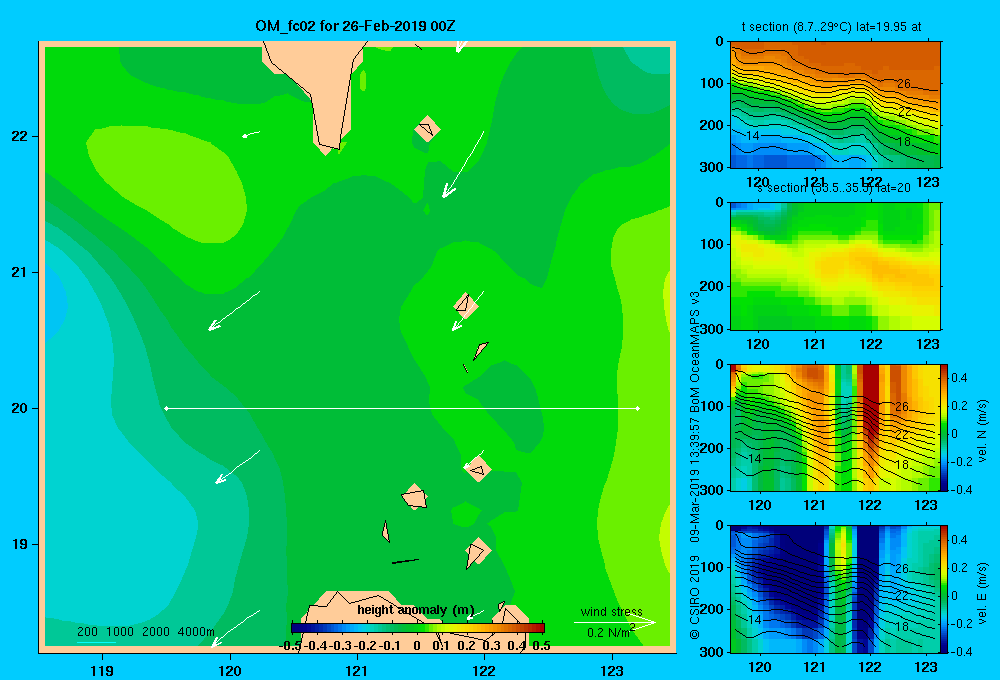Image resolution: width=1000 pixels, height=680 pixels.
Task: Click the vel. E color scale bar
Action: pyautogui.click(x=945, y=589)
